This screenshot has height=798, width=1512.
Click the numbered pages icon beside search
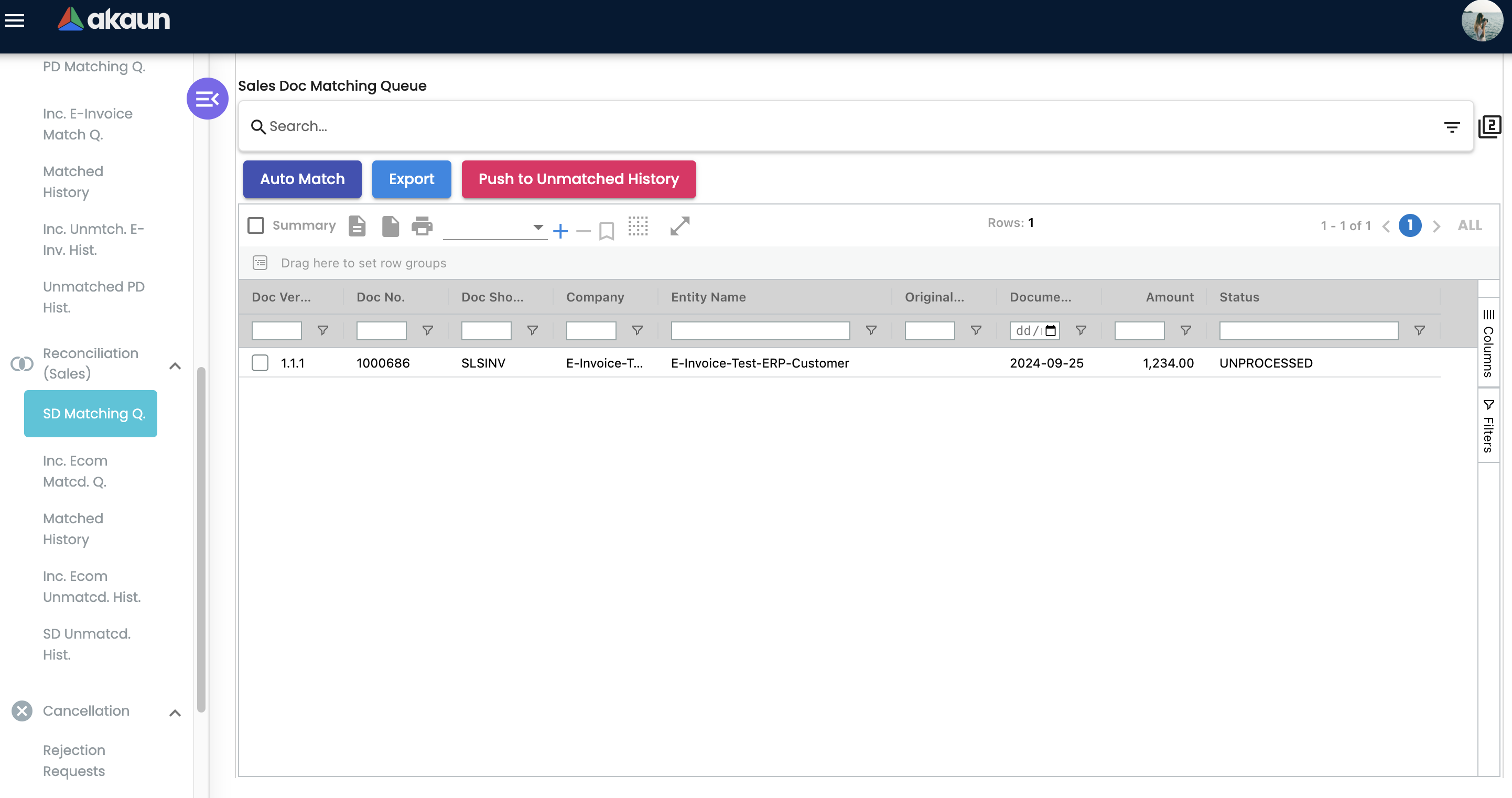[x=1489, y=127]
